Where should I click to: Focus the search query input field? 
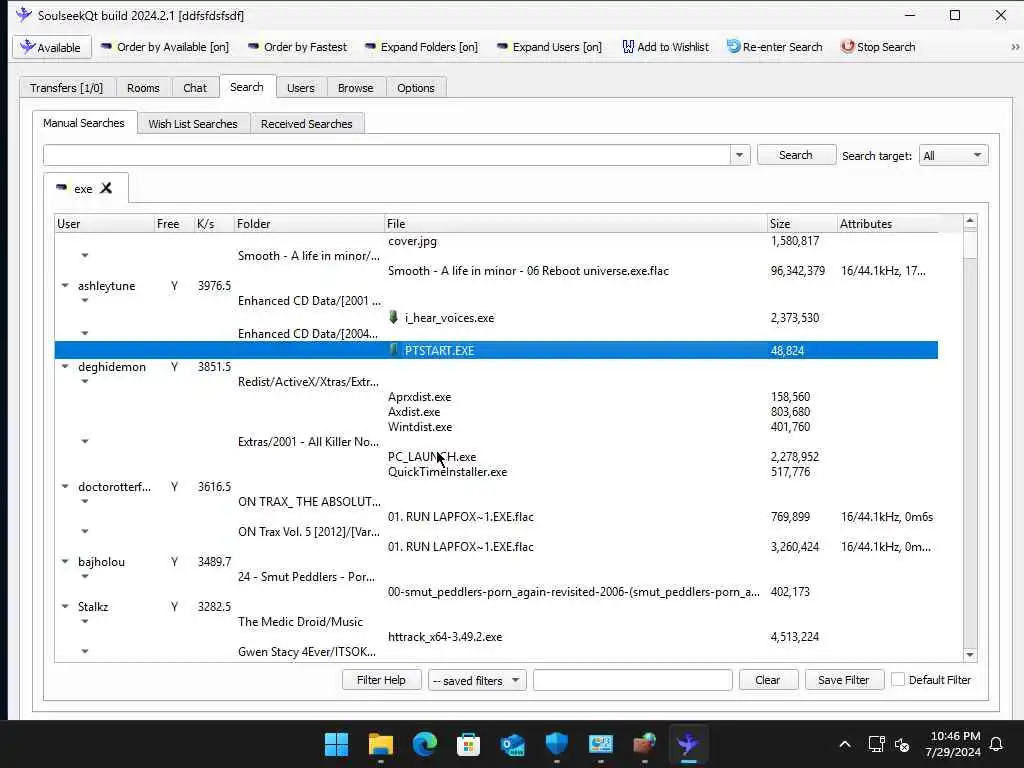(387, 155)
